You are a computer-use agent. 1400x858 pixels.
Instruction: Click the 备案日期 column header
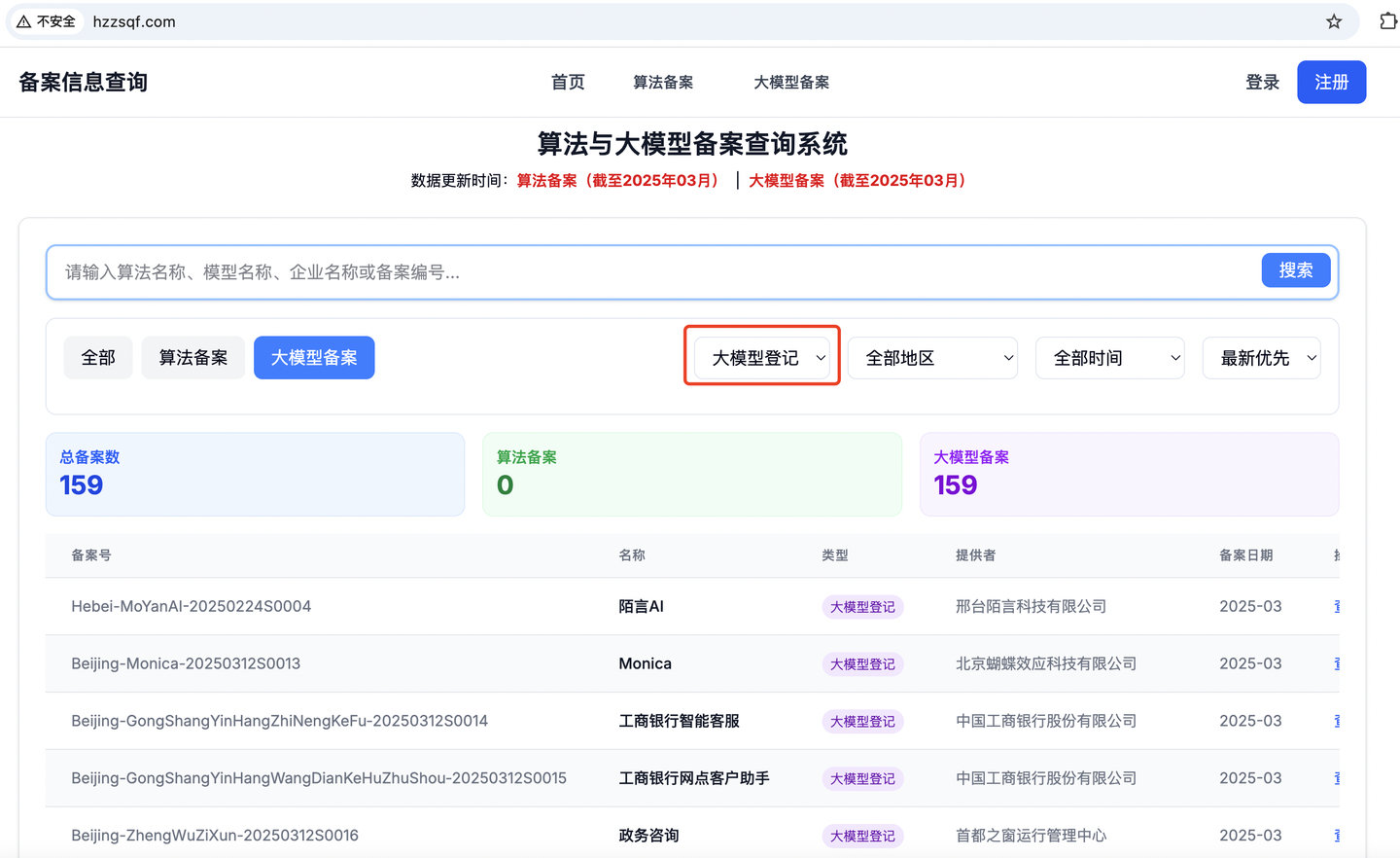coord(1245,555)
